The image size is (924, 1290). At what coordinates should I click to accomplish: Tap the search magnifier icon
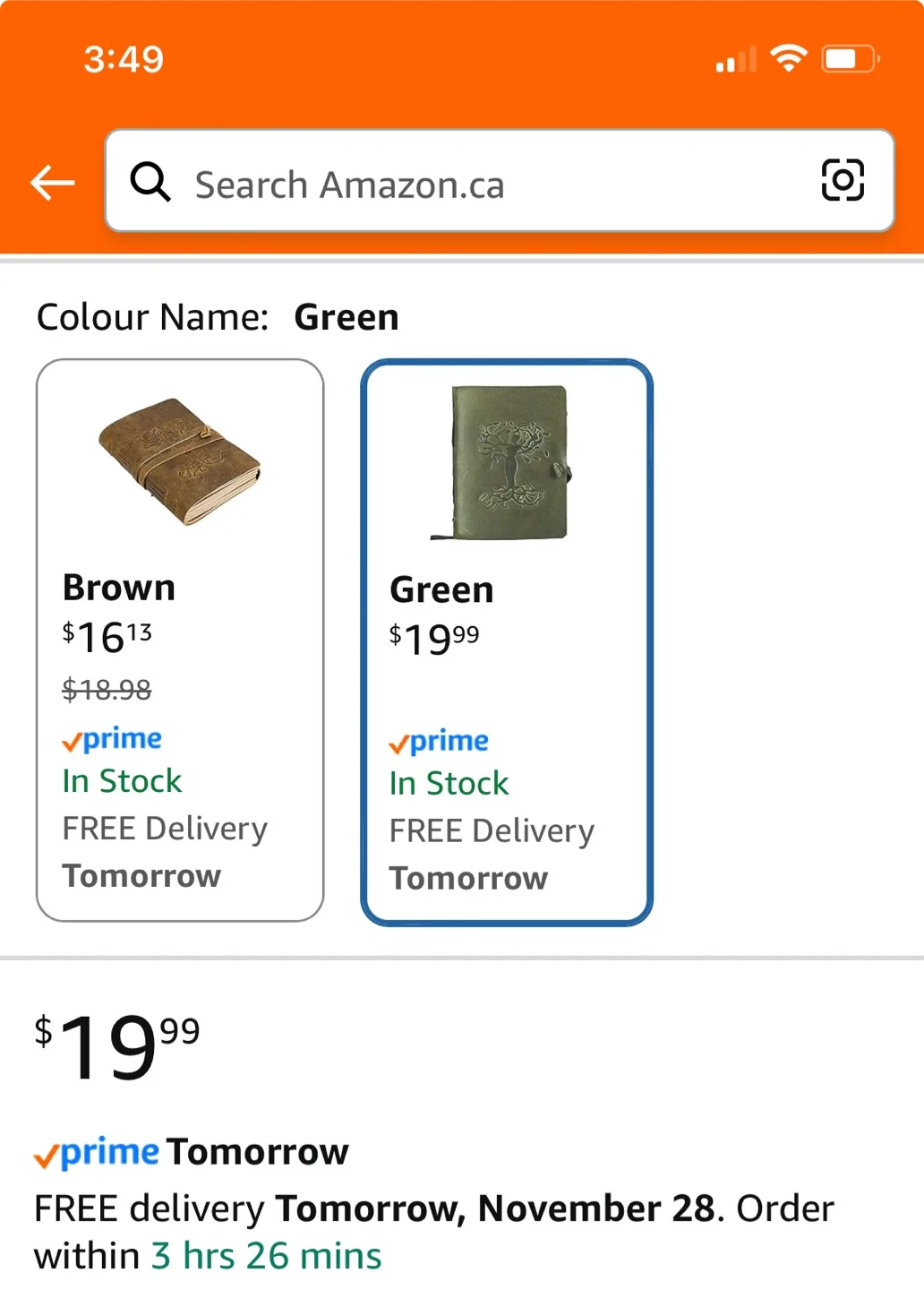(150, 182)
